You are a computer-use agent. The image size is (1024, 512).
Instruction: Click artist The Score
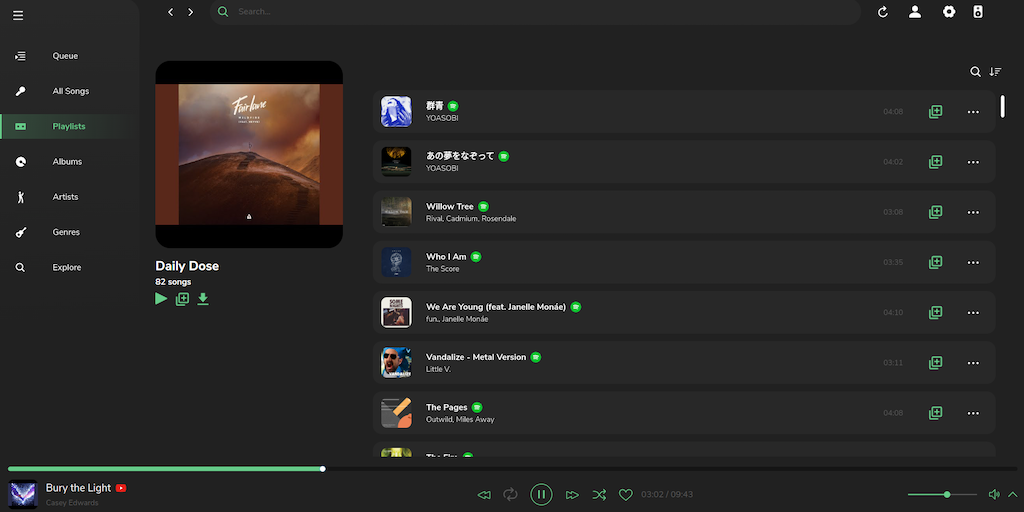(x=443, y=269)
